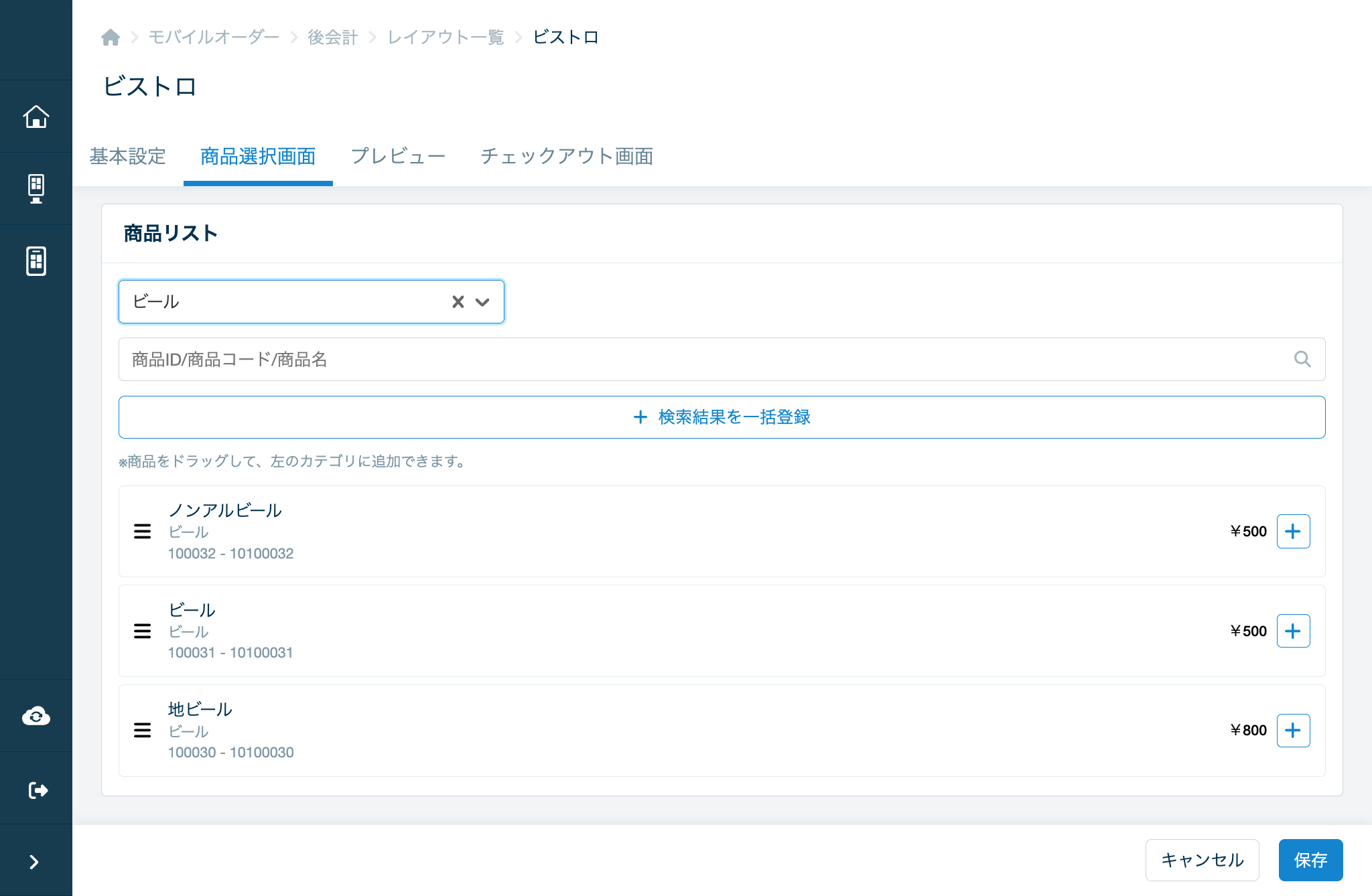Switch to the 基本設定 tab
The height and width of the screenshot is (896, 1372).
[x=127, y=156]
